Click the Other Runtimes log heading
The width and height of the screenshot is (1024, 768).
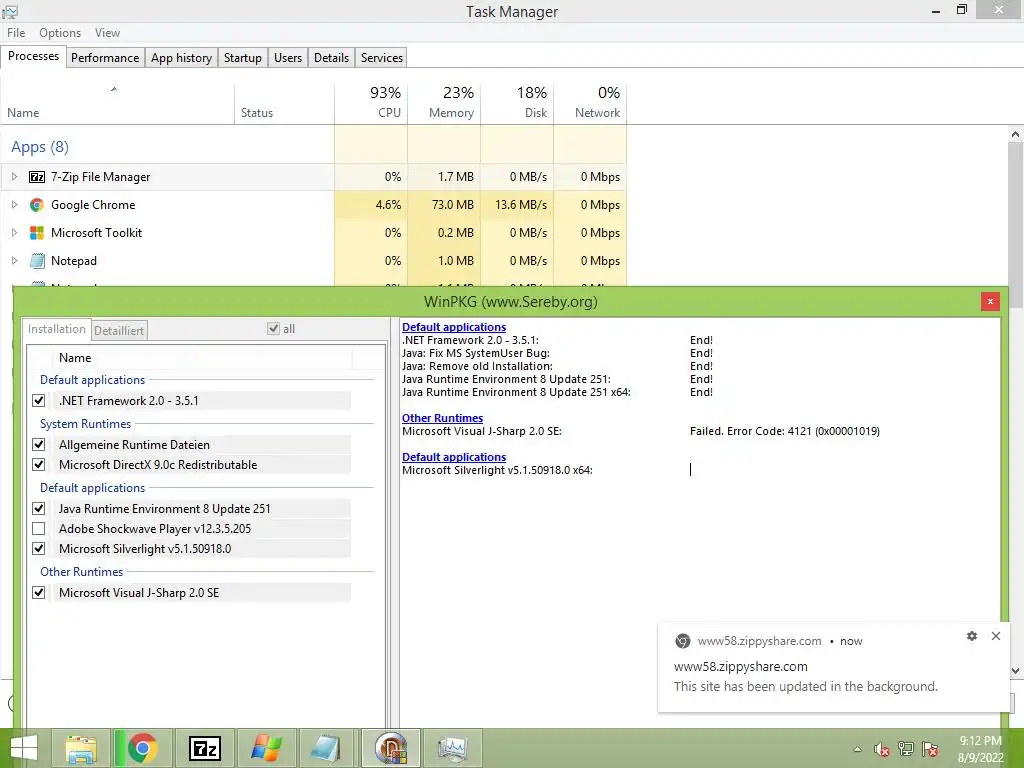point(442,418)
